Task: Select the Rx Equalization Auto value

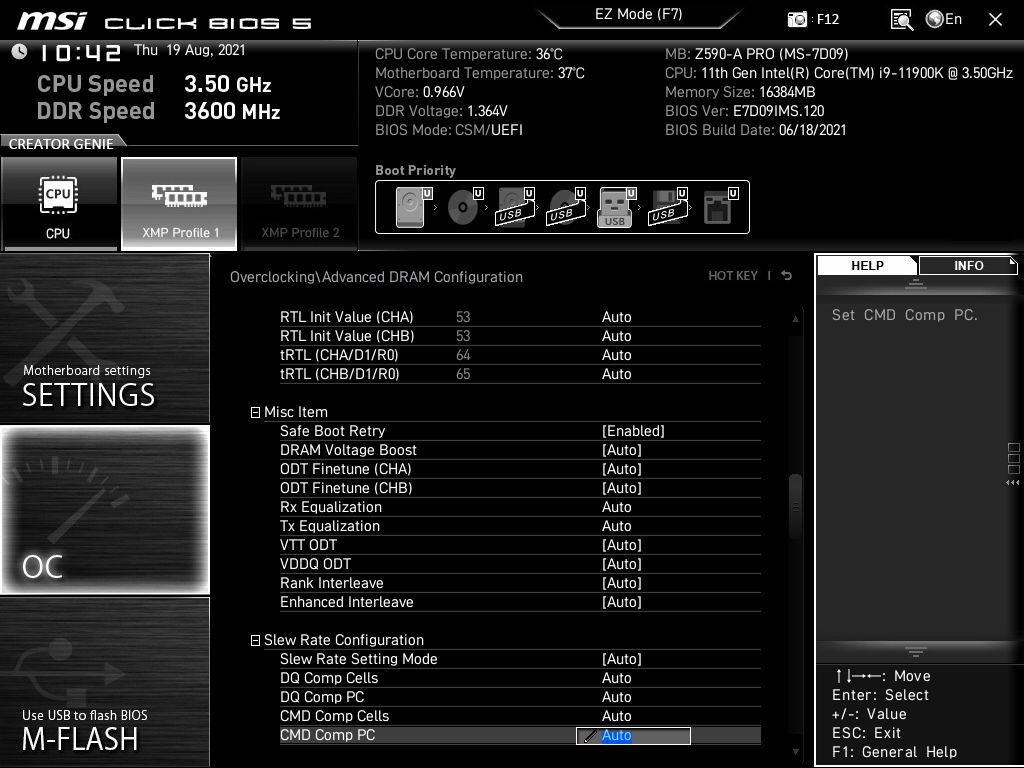Action: point(616,507)
